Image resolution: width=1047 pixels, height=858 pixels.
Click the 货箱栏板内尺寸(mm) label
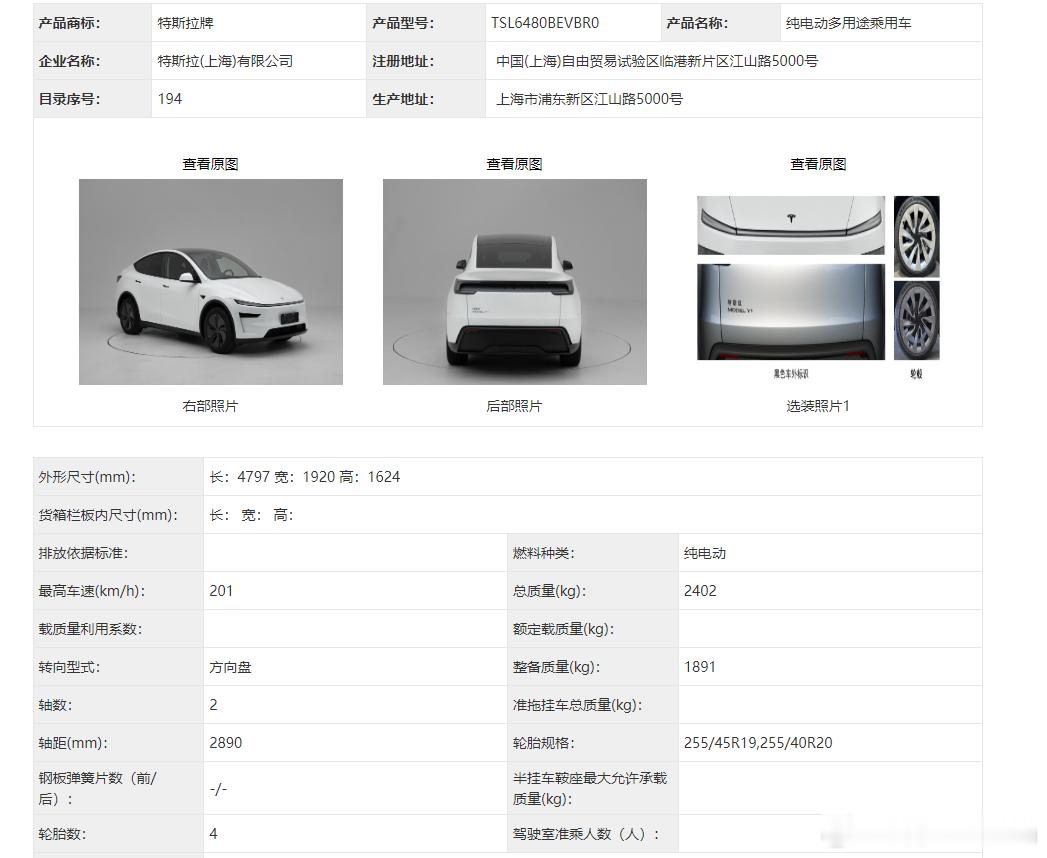108,515
